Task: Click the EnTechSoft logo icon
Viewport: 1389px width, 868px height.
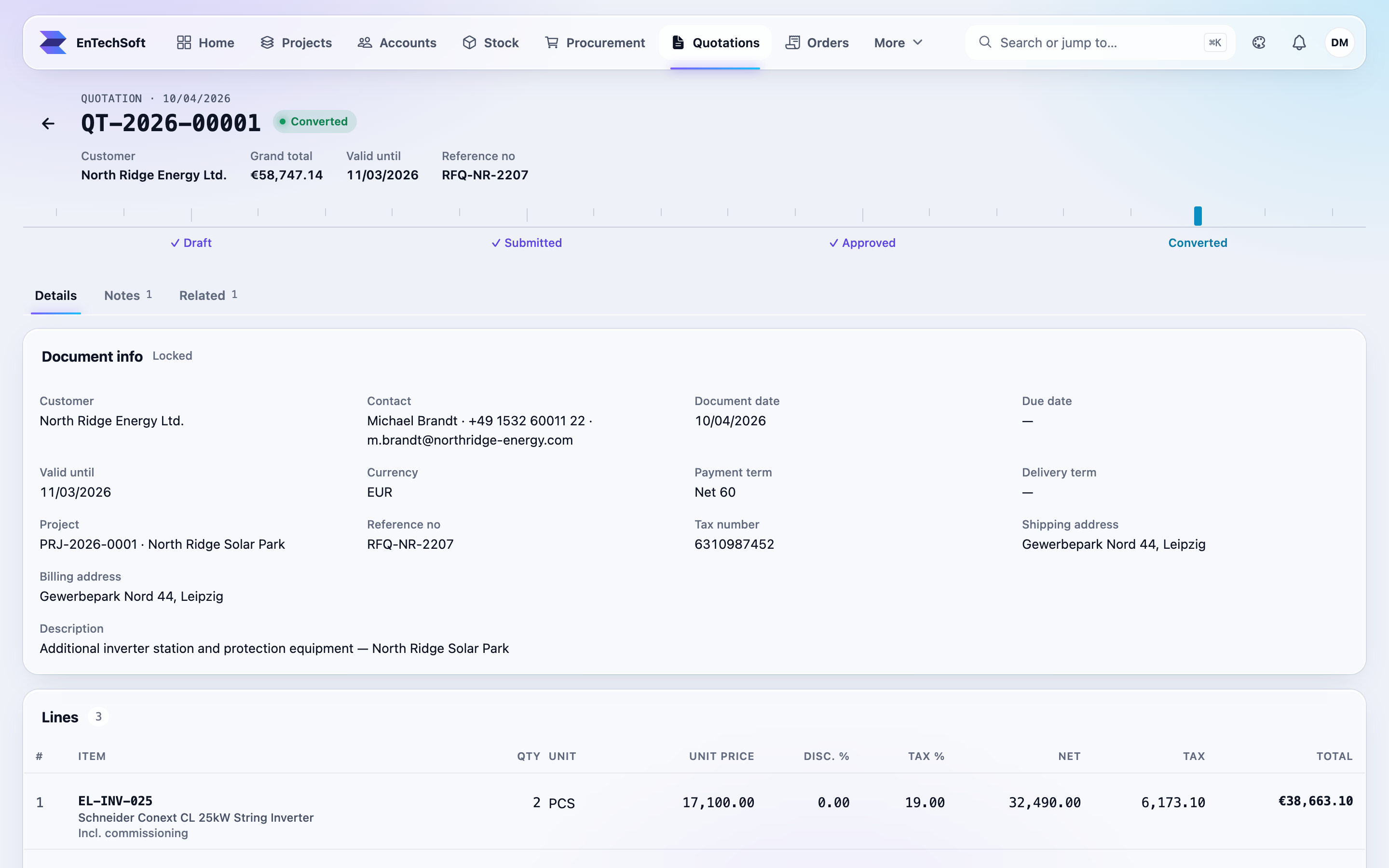Action: 53,42
